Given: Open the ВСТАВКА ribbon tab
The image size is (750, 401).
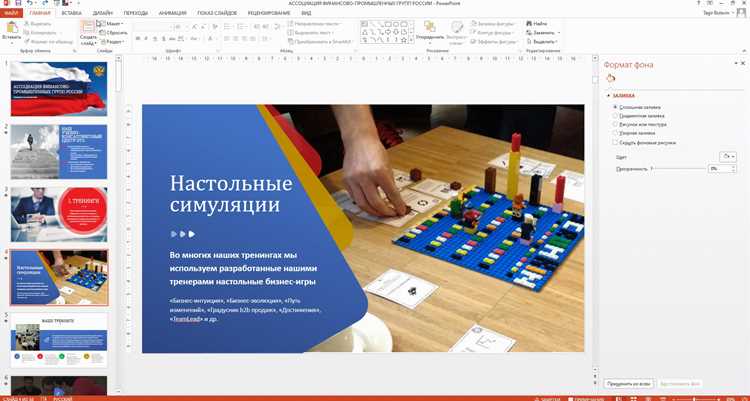Looking at the screenshot, I should [71, 13].
